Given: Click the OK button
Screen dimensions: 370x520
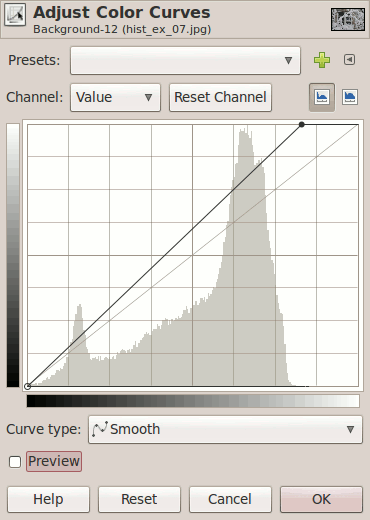Looking at the screenshot, I should (x=321, y=499).
